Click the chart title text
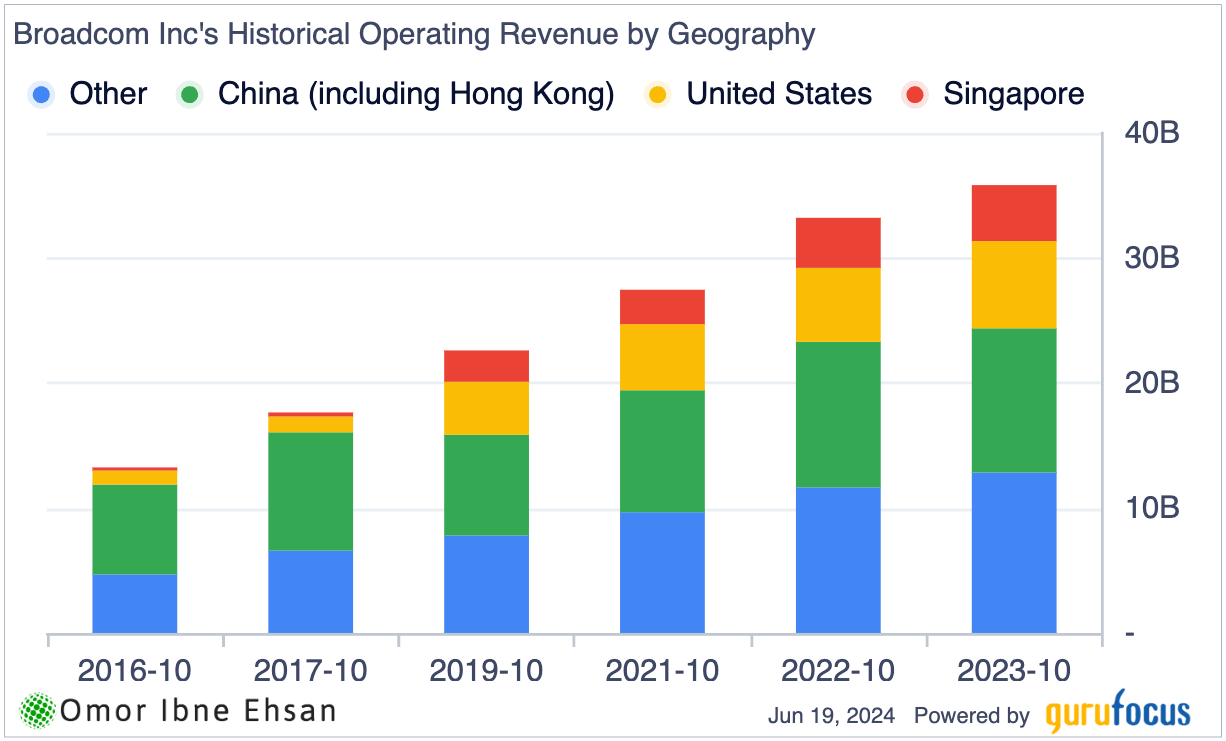 pos(414,35)
